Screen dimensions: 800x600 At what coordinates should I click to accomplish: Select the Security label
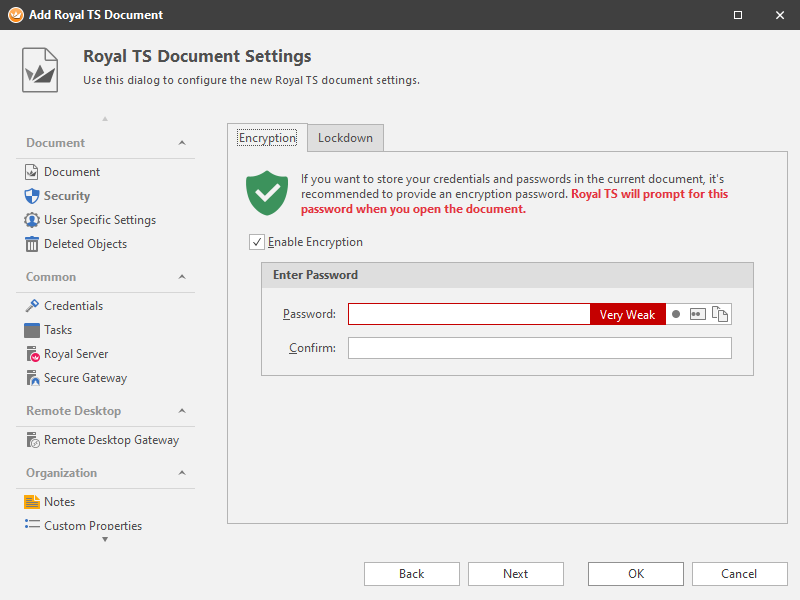click(67, 196)
